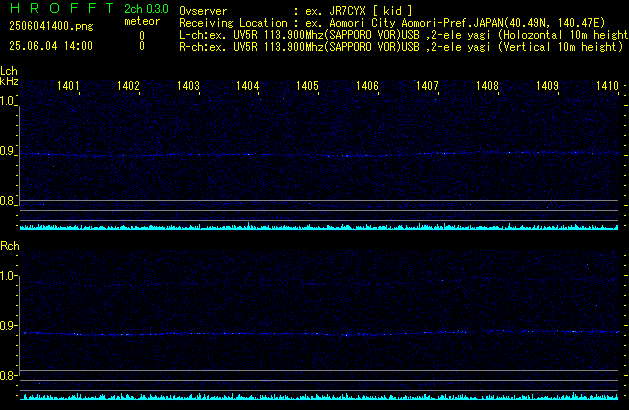629x410 pixels.
Task: Click the HROFFT title text
Action: point(62,8)
